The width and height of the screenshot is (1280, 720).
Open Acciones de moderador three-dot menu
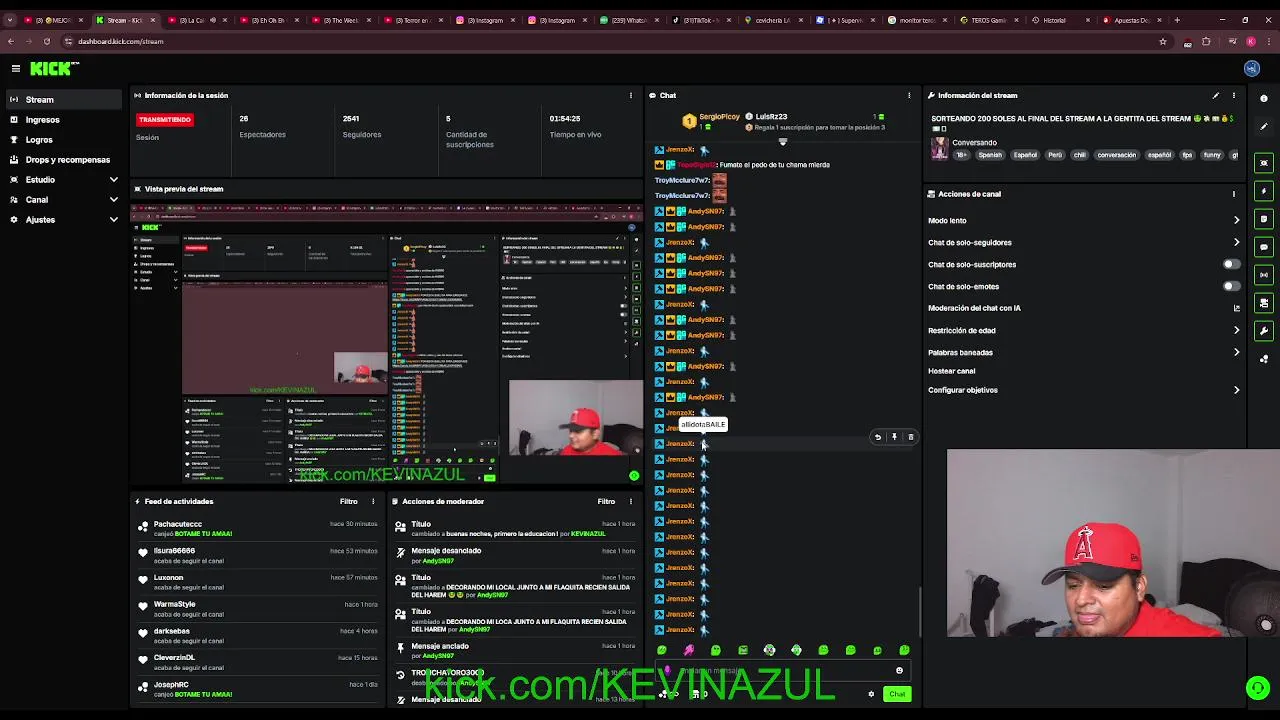631,501
